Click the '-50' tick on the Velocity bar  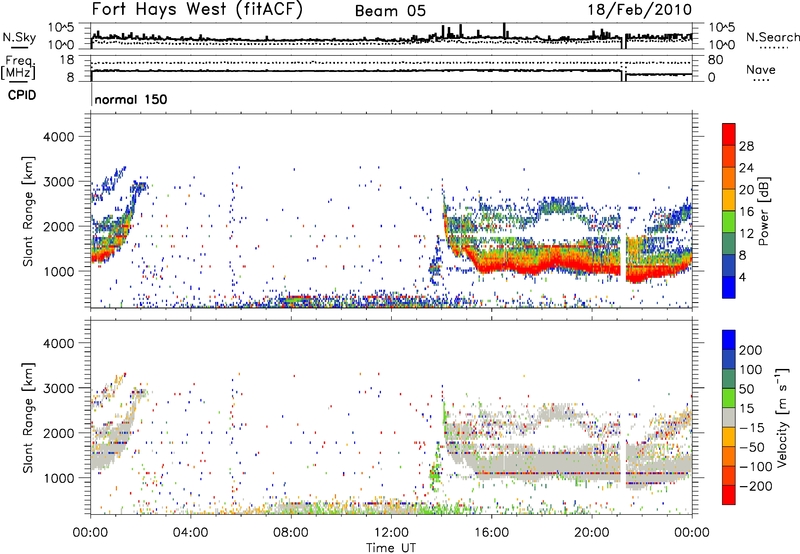tap(752, 447)
